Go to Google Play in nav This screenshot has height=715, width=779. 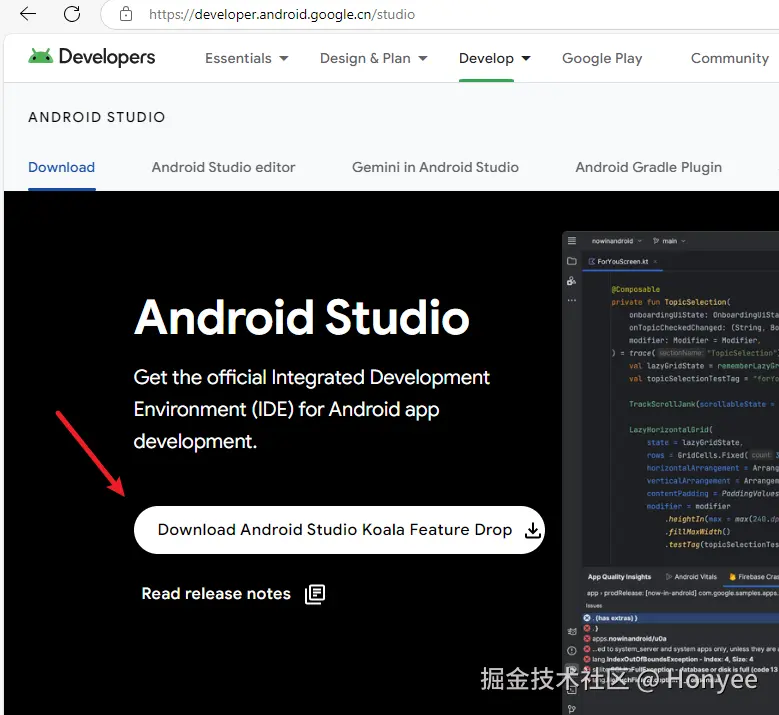click(x=602, y=58)
